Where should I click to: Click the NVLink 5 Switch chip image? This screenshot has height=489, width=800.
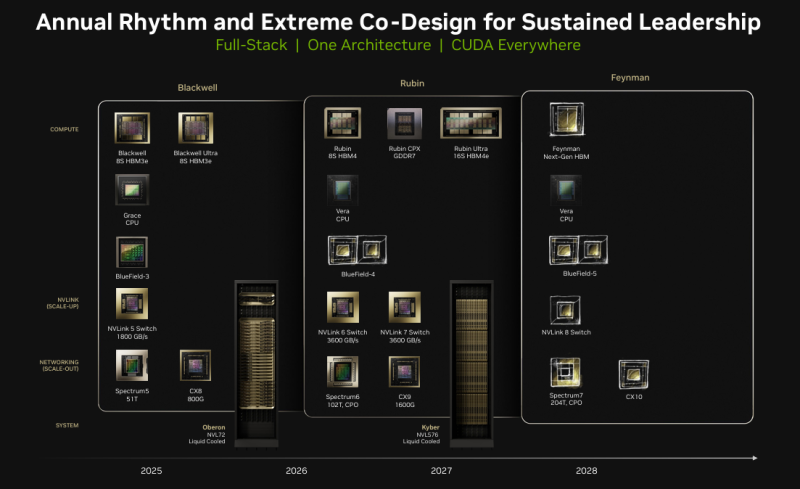click(x=132, y=304)
